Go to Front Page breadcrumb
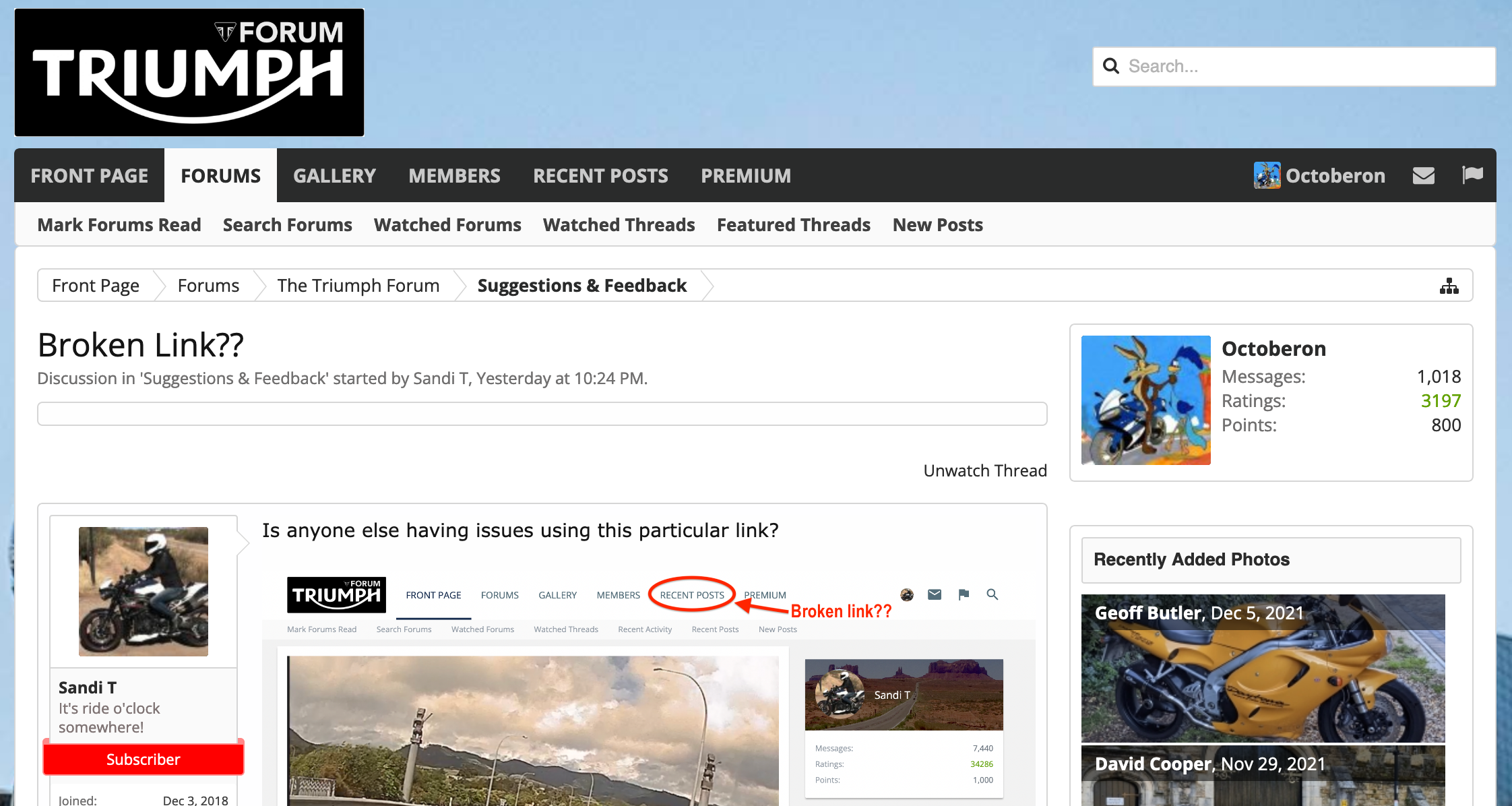1512x806 pixels. (96, 286)
